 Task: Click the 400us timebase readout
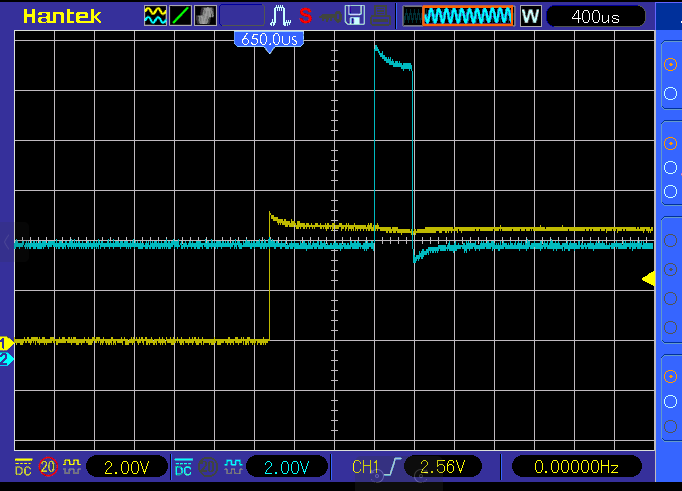595,16
